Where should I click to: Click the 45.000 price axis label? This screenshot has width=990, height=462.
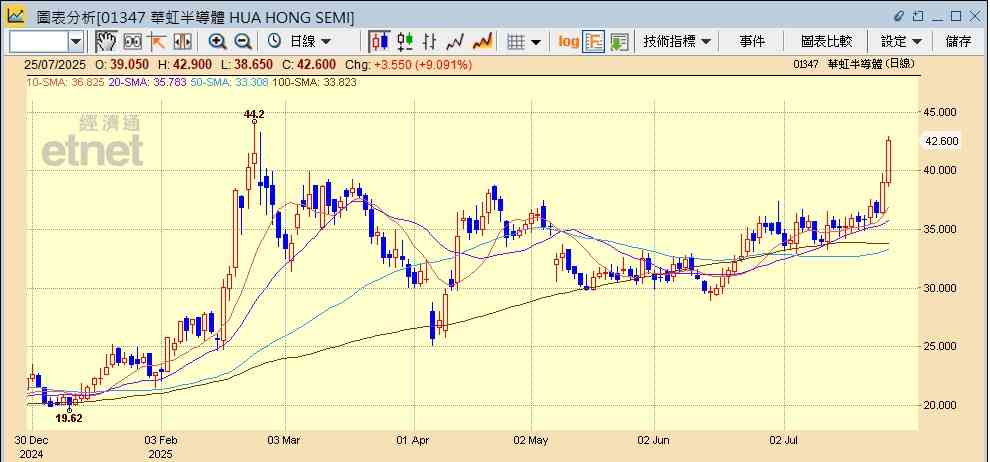[942, 112]
